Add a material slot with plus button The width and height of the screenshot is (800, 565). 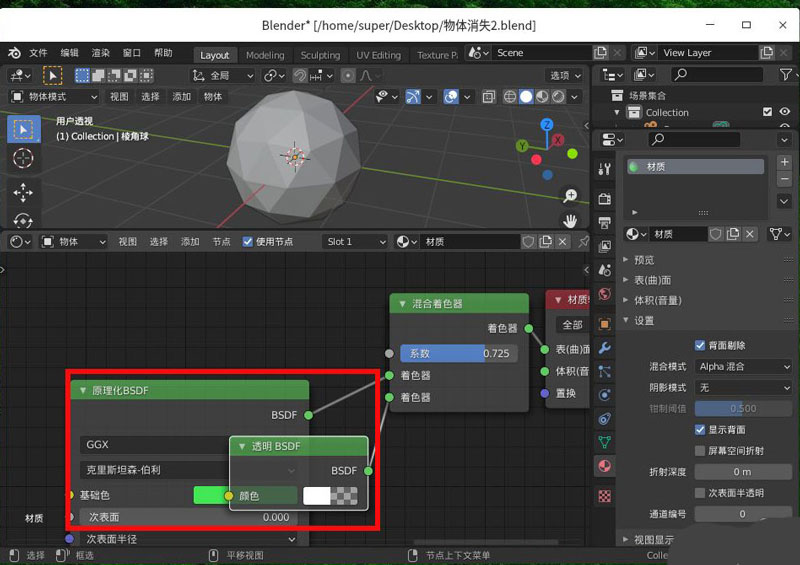784,162
